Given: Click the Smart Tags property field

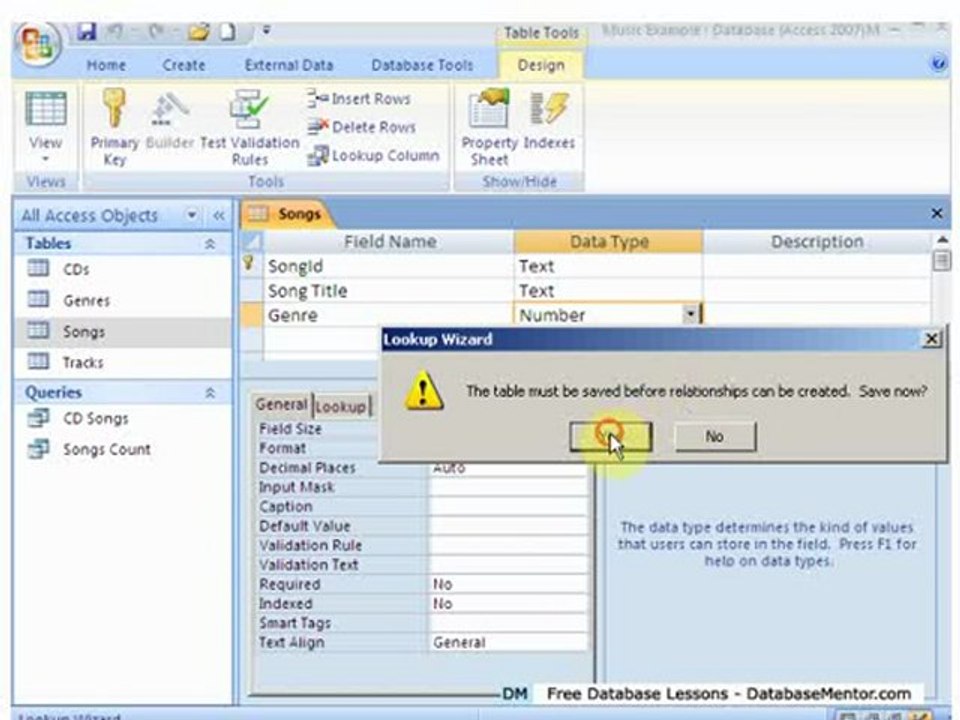Looking at the screenshot, I should (x=508, y=623).
